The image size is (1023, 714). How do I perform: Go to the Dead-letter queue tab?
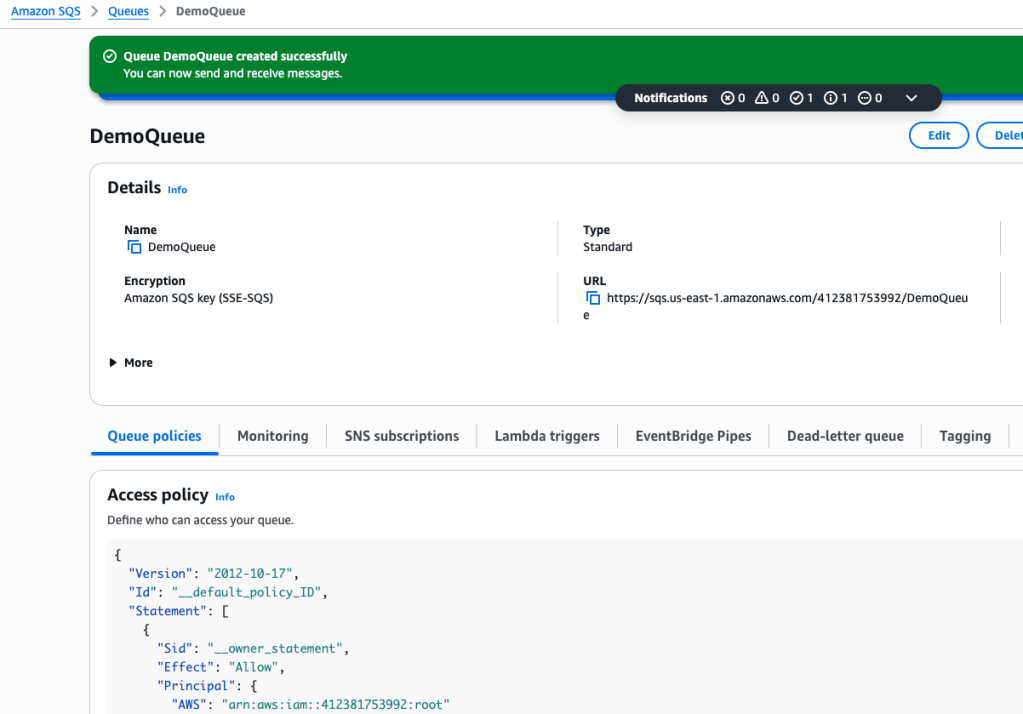click(x=845, y=436)
